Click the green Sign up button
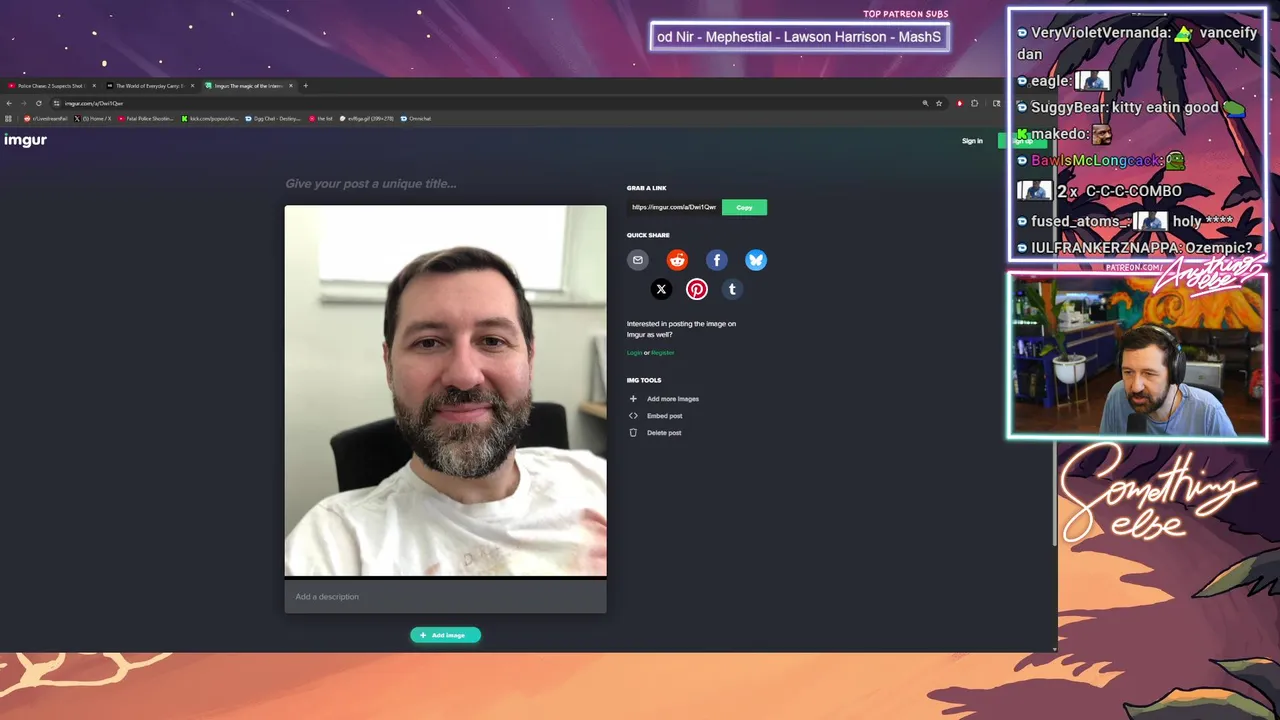 [x=1022, y=141]
